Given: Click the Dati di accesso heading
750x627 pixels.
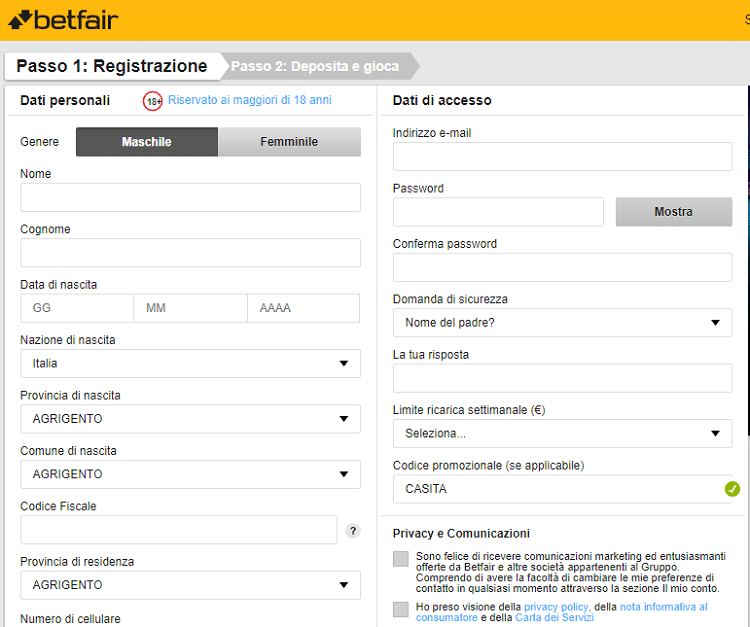Looking at the screenshot, I should coord(442,100).
